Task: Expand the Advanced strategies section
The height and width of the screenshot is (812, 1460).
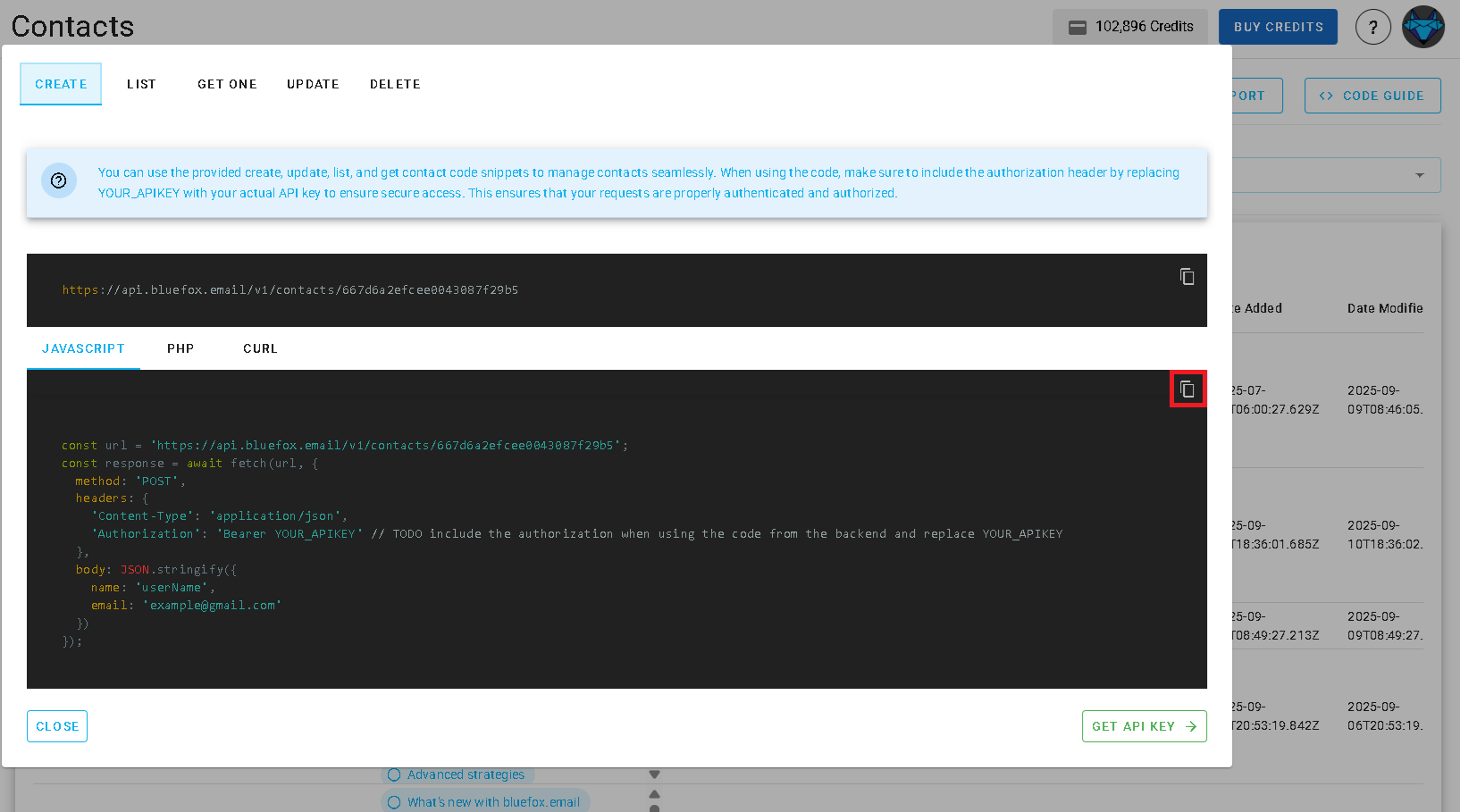Action: (654, 774)
